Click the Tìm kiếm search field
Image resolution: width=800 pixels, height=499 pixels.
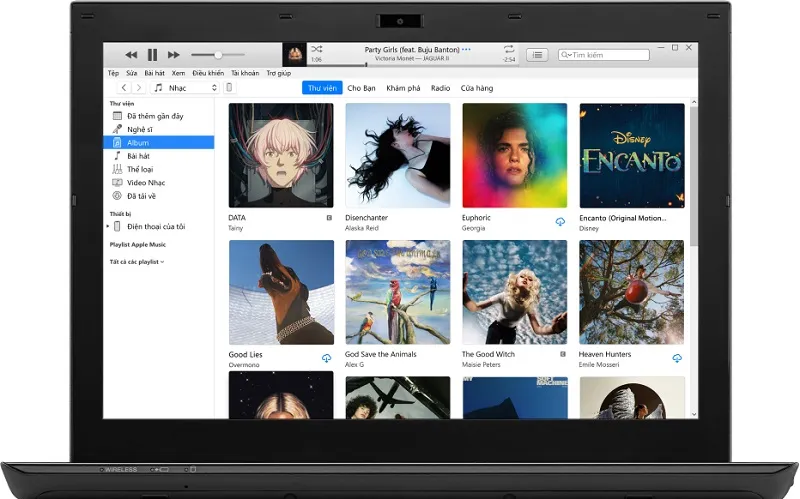pyautogui.click(x=604, y=55)
